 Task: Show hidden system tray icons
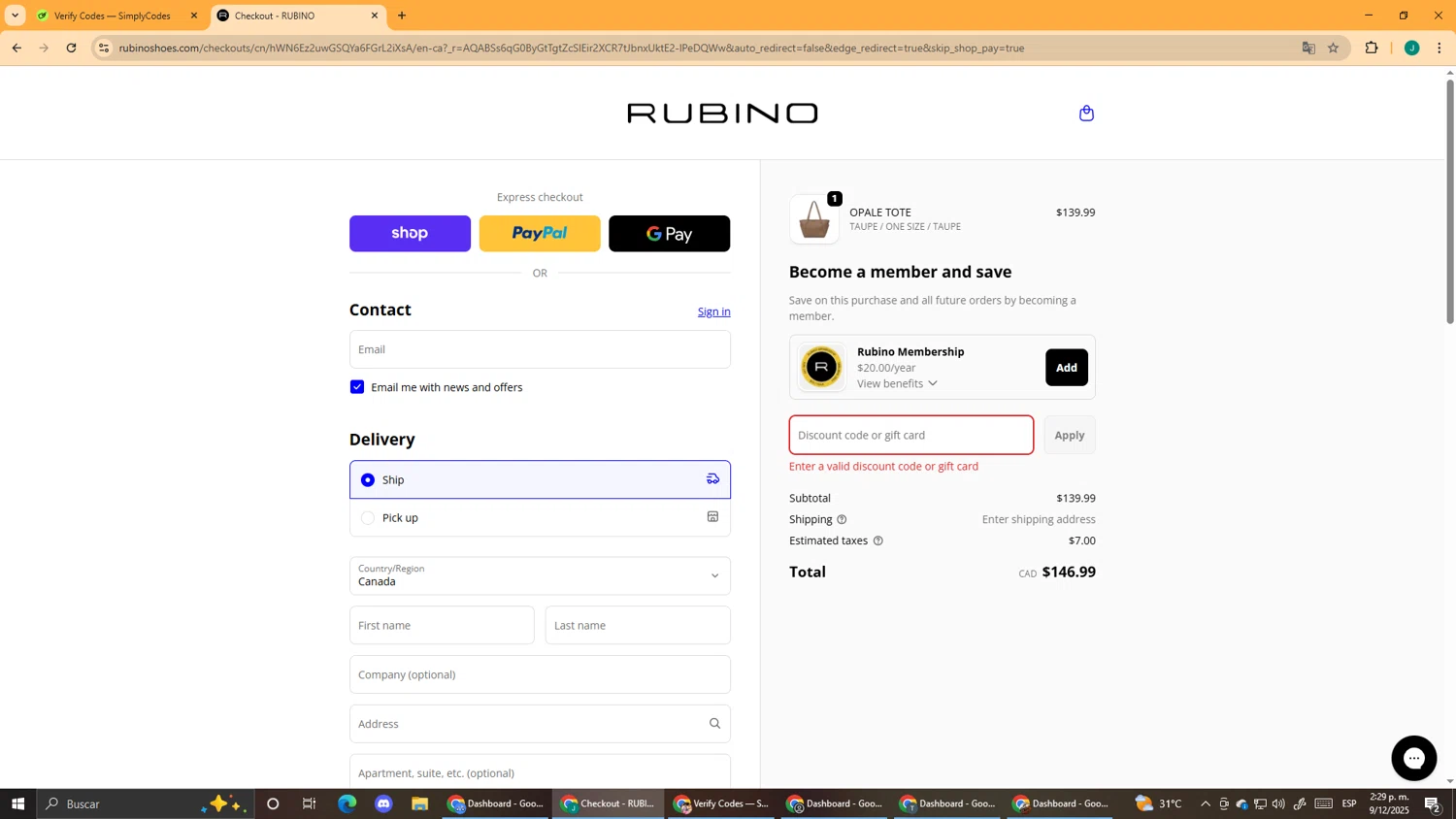tap(1206, 803)
